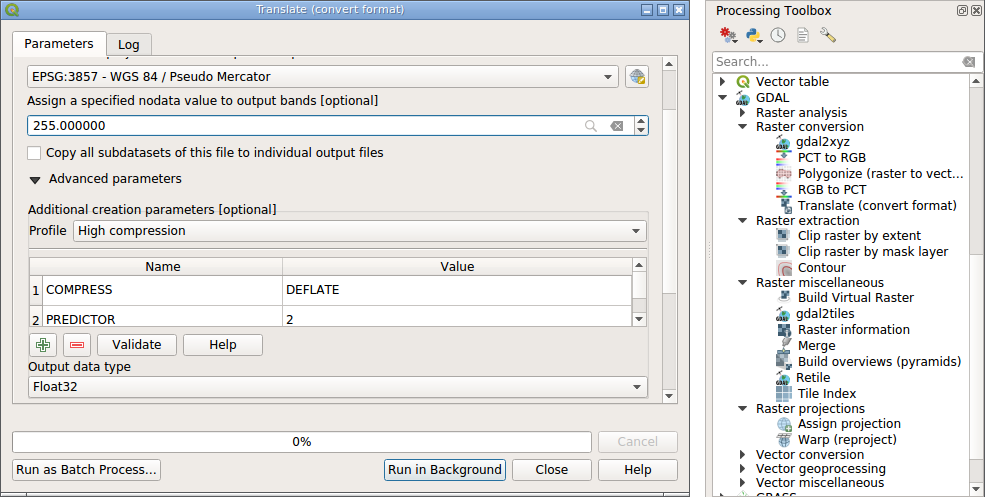Click Help under creation parameters

pos(223,344)
